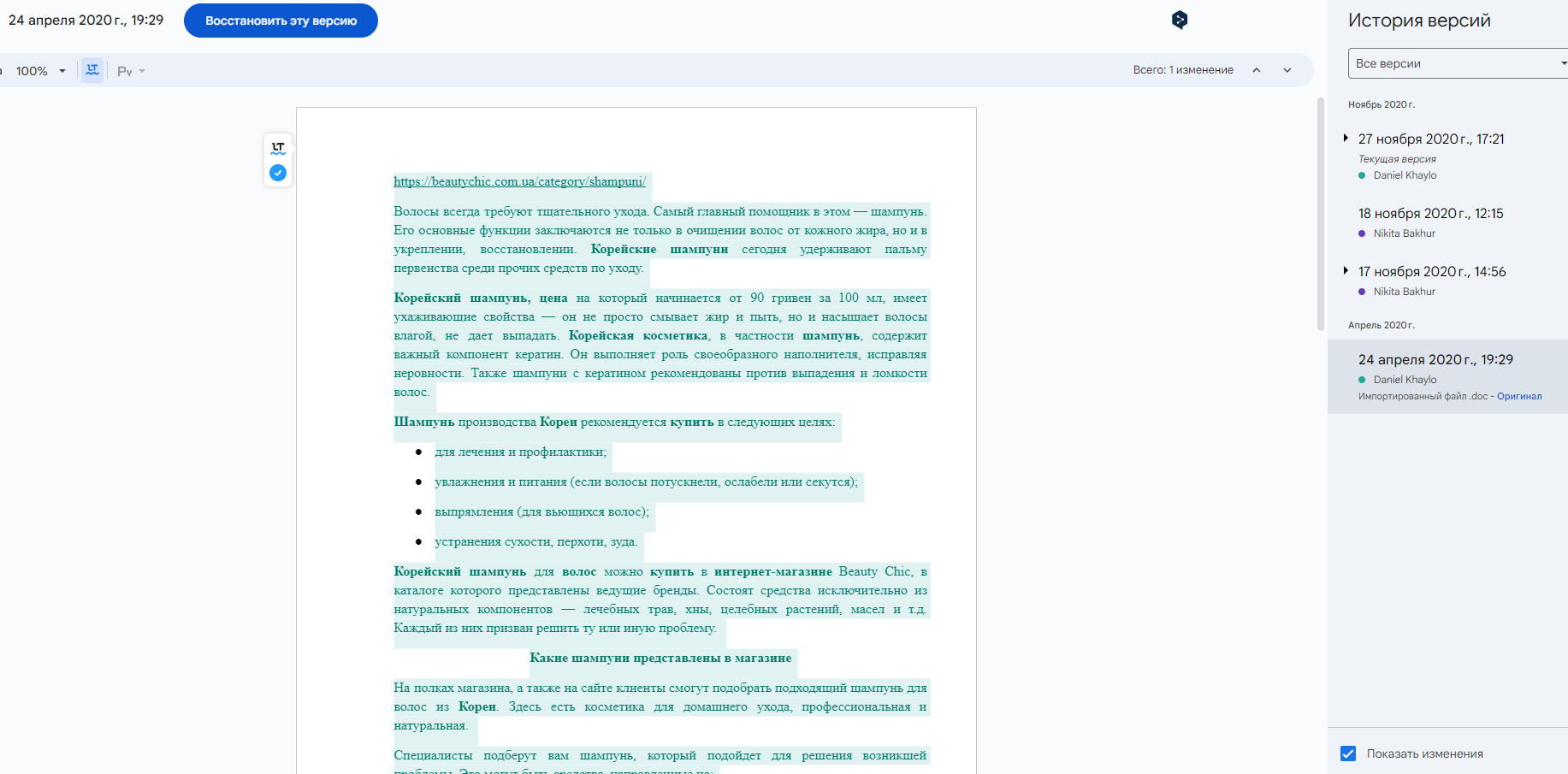The image size is (1568, 774).
Task: Select the 24 апреля 2020 г., 19:29 version
Action: tap(1435, 360)
